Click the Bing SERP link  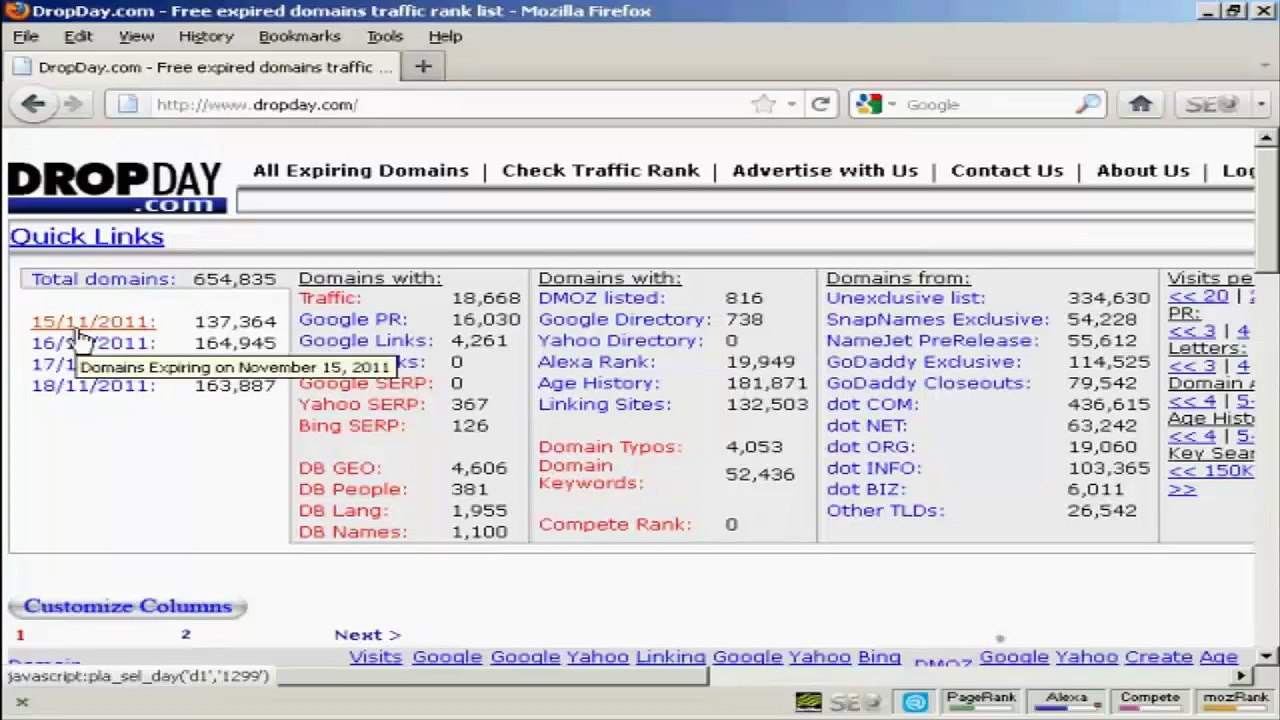click(352, 426)
